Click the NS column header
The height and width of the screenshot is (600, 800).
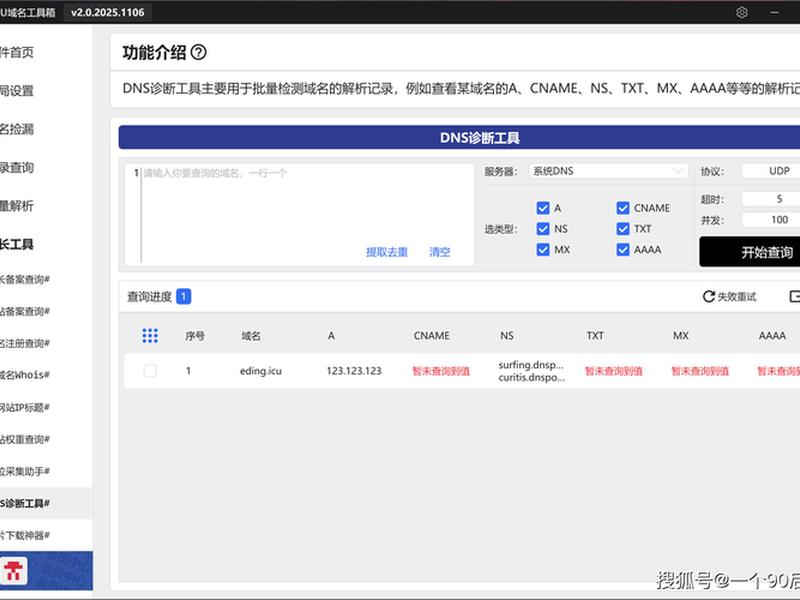(507, 336)
